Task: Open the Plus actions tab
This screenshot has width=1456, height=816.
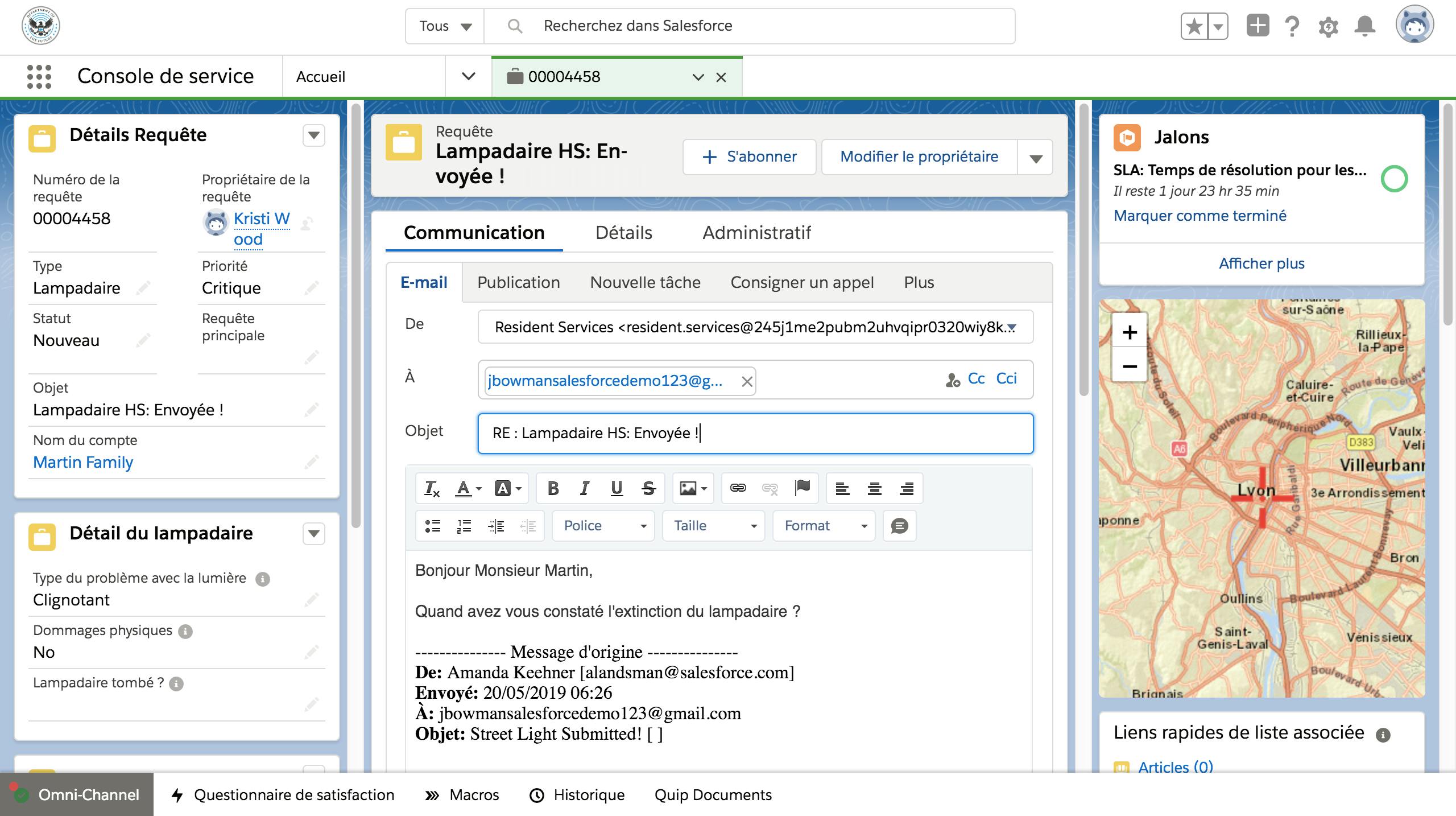Action: point(919,283)
